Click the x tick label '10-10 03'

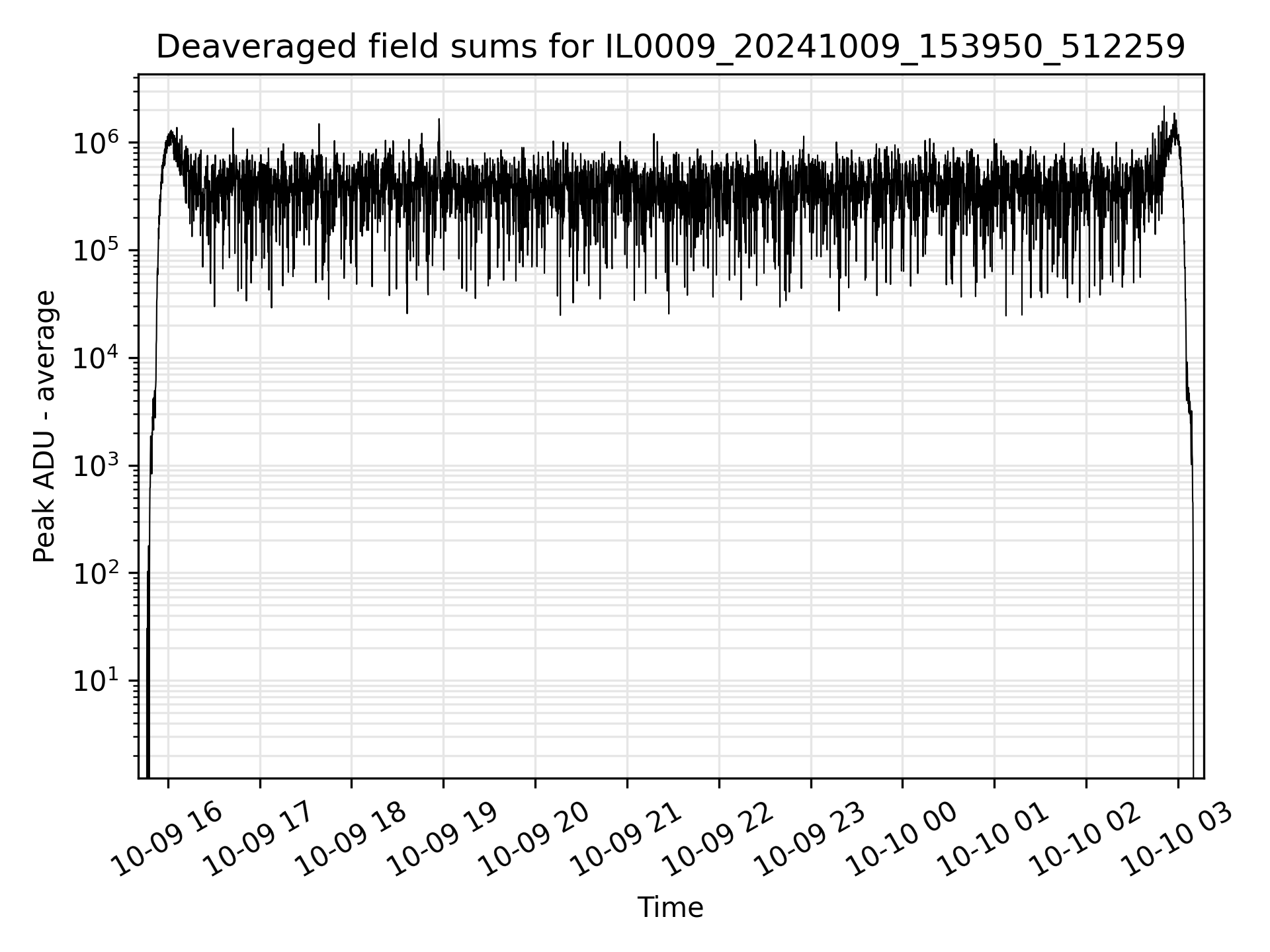pyautogui.click(x=1177, y=840)
